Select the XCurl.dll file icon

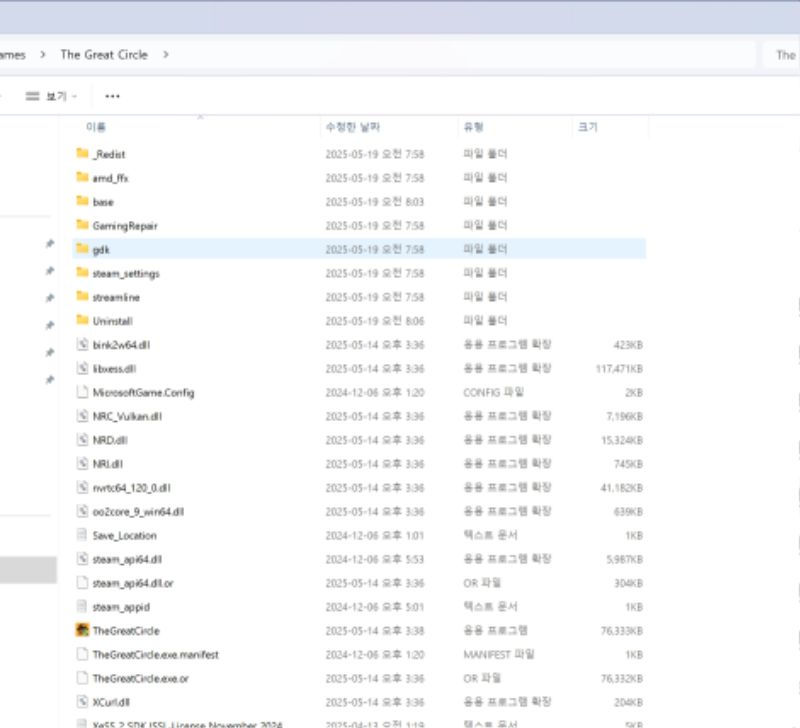pyautogui.click(x=82, y=702)
